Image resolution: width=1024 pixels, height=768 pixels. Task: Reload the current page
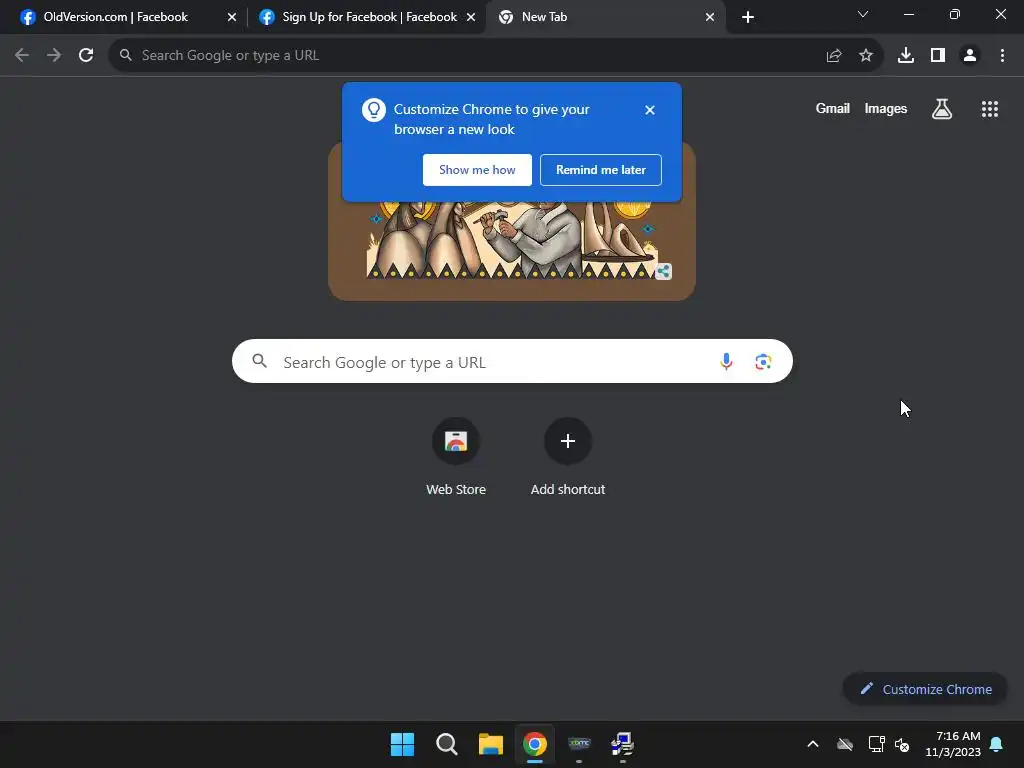86,56
